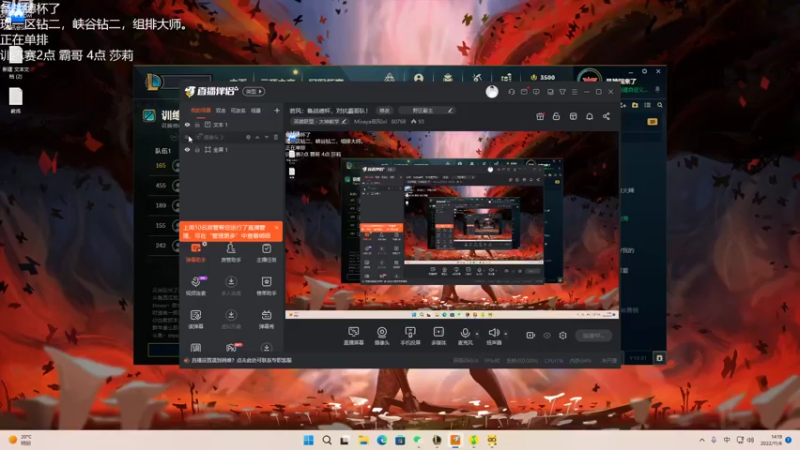Open settings gear in bottom control bar
The width and height of the screenshot is (800, 450).
563,335
